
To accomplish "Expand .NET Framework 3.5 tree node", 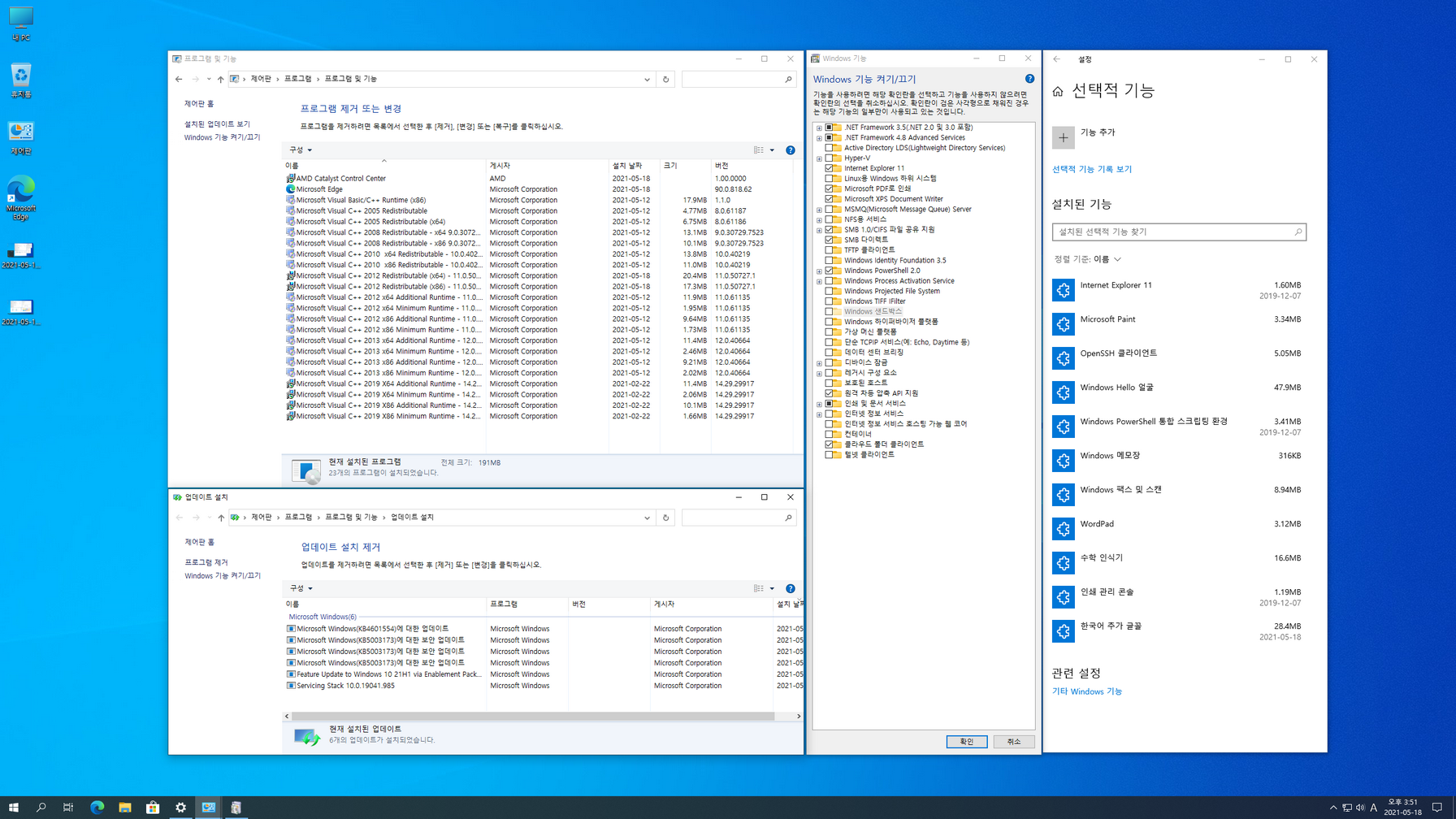I will tap(819, 128).
